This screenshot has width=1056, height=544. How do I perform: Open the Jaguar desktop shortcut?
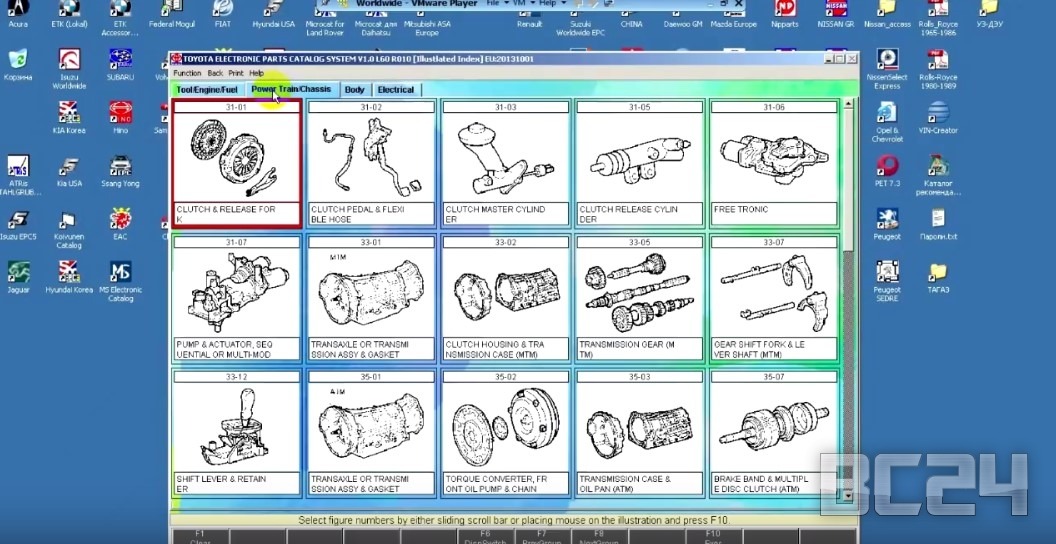[x=18, y=273]
